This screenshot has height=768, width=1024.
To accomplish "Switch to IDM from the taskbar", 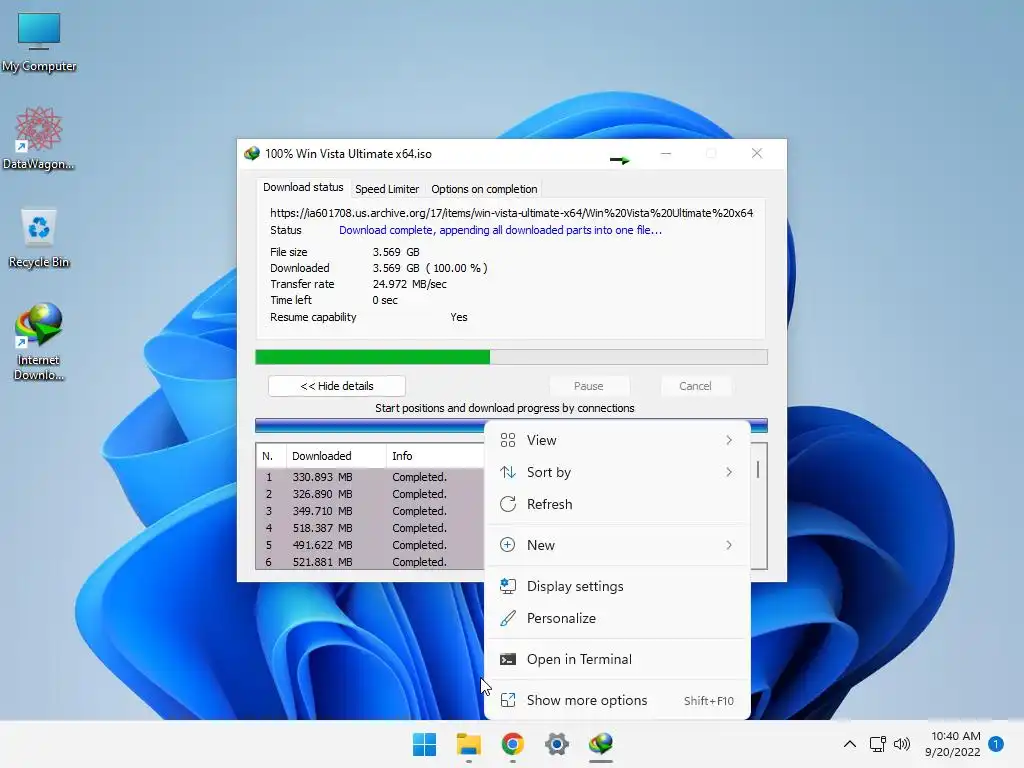I will (x=600, y=744).
